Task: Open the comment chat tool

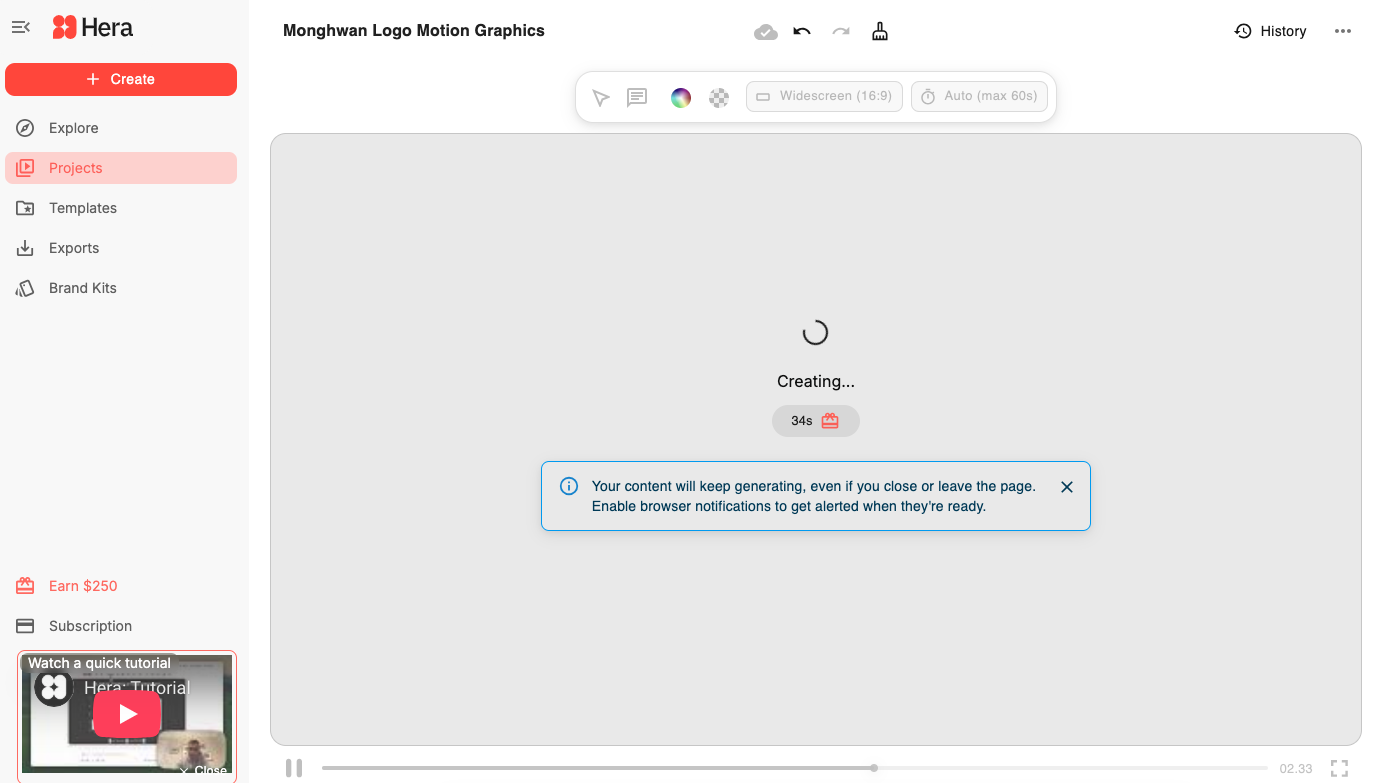Action: (637, 97)
